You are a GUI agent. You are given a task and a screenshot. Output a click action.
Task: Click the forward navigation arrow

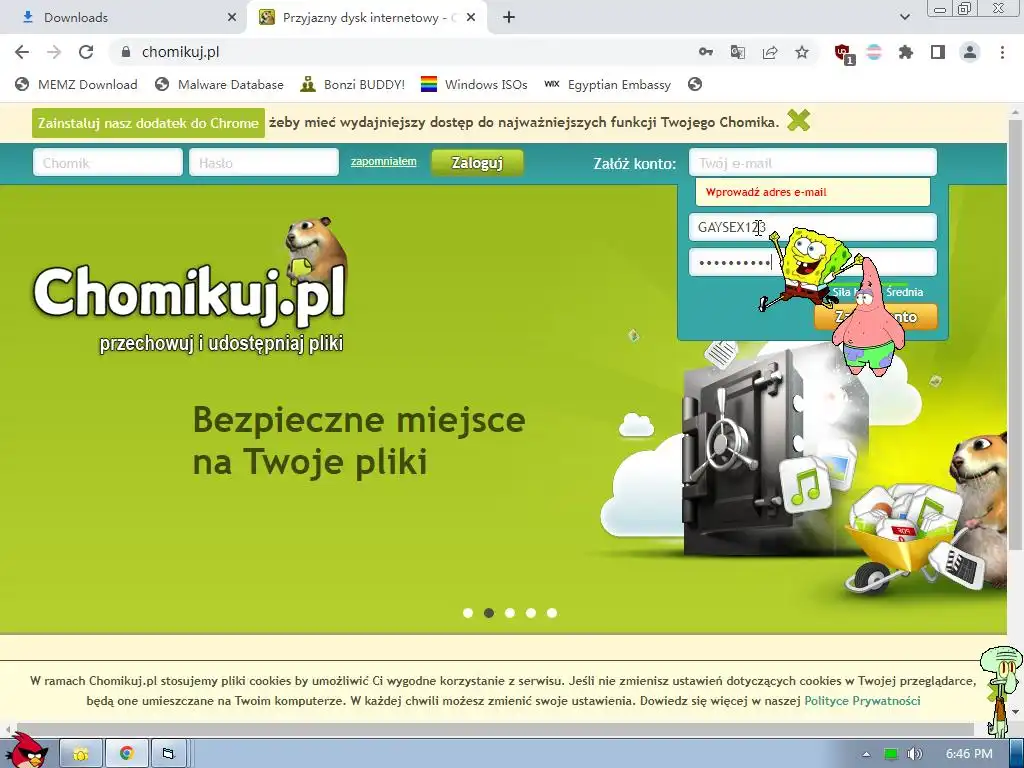(x=54, y=52)
